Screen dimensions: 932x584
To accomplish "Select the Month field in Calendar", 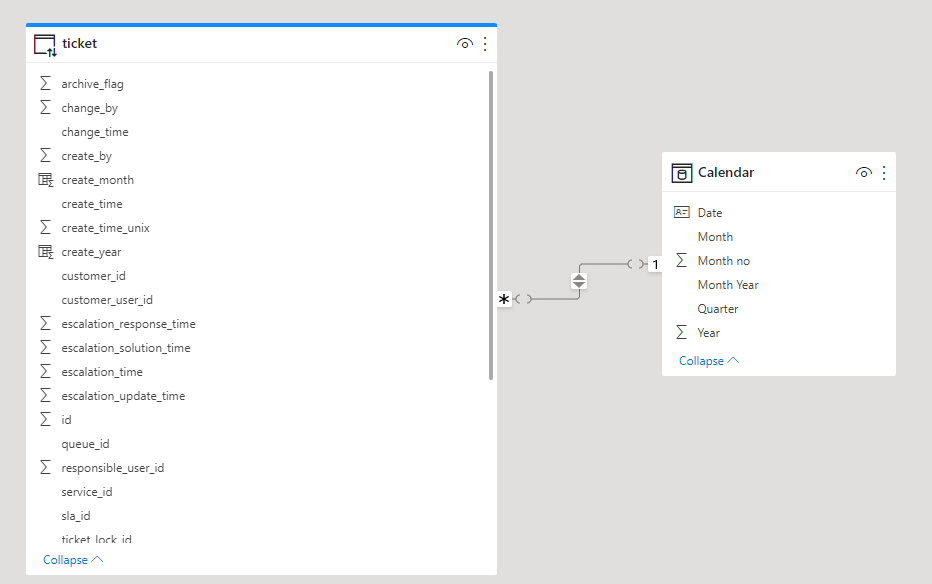I will [715, 236].
